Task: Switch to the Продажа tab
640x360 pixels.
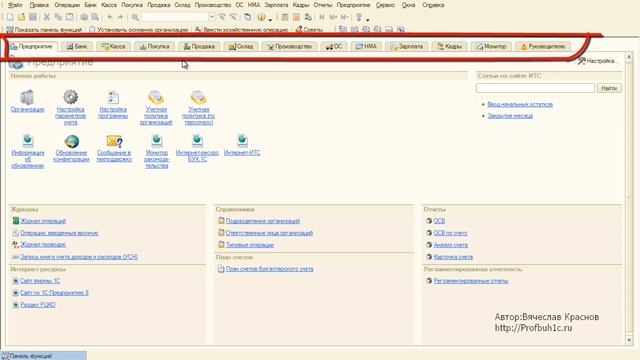Action: pyautogui.click(x=199, y=47)
